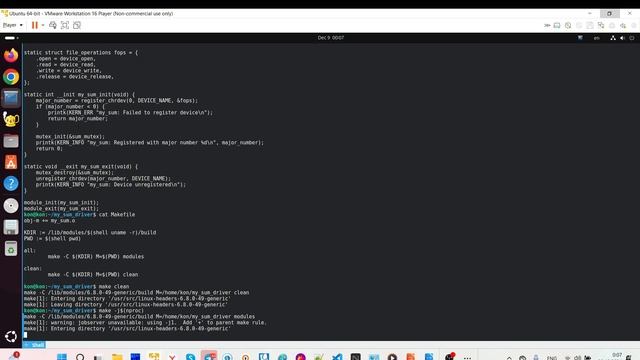The width and height of the screenshot is (640, 360).
Task: Open the Player menu in VMware
Action: point(13,25)
